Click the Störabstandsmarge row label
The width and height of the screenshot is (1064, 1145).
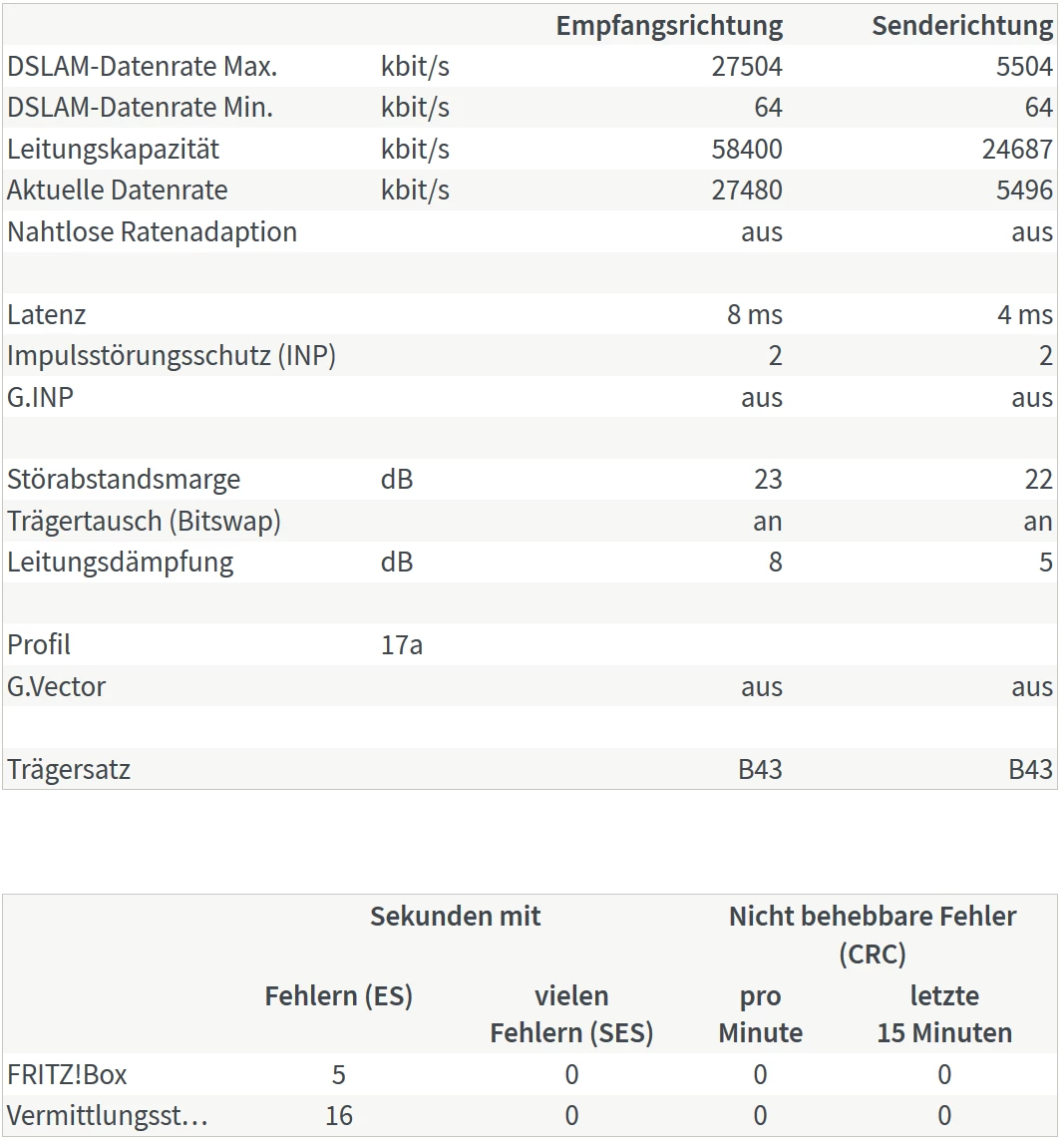click(x=124, y=480)
